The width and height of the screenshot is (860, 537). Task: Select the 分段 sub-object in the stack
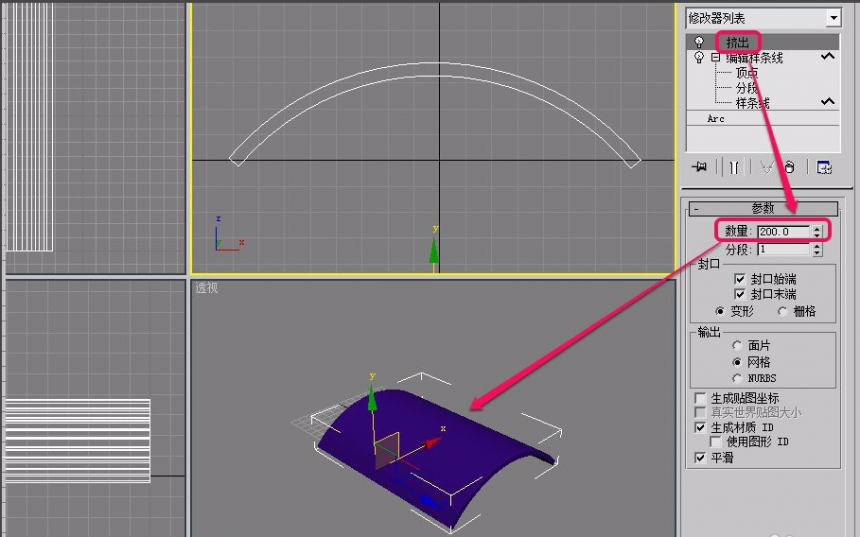pos(746,88)
